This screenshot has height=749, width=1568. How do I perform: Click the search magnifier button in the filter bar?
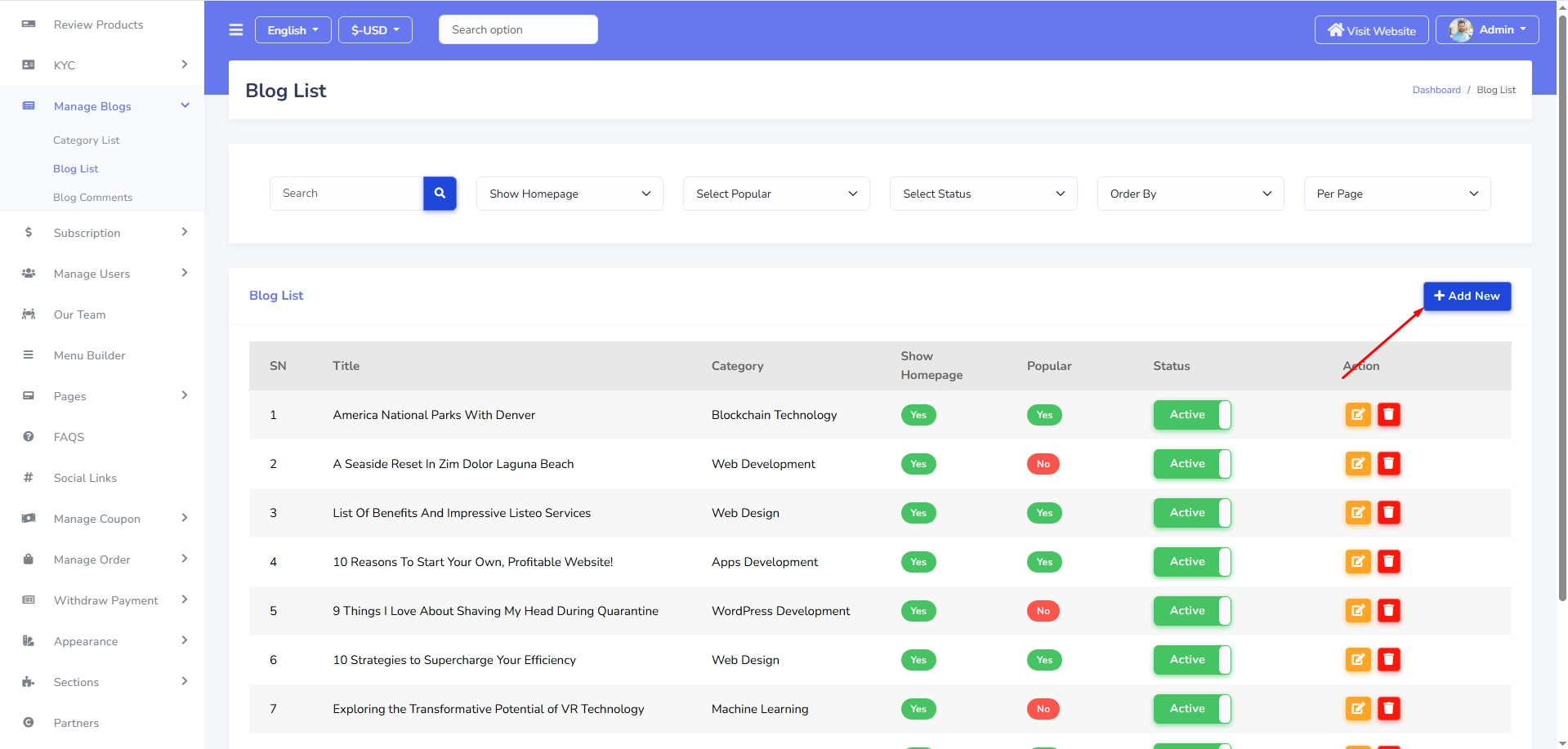coord(440,194)
